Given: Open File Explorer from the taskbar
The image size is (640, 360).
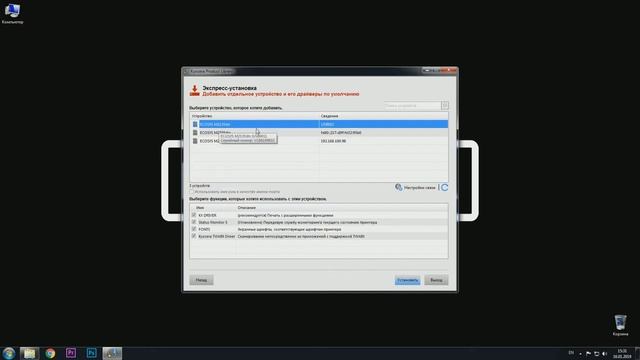Looking at the screenshot, I should pyautogui.click(x=29, y=353).
